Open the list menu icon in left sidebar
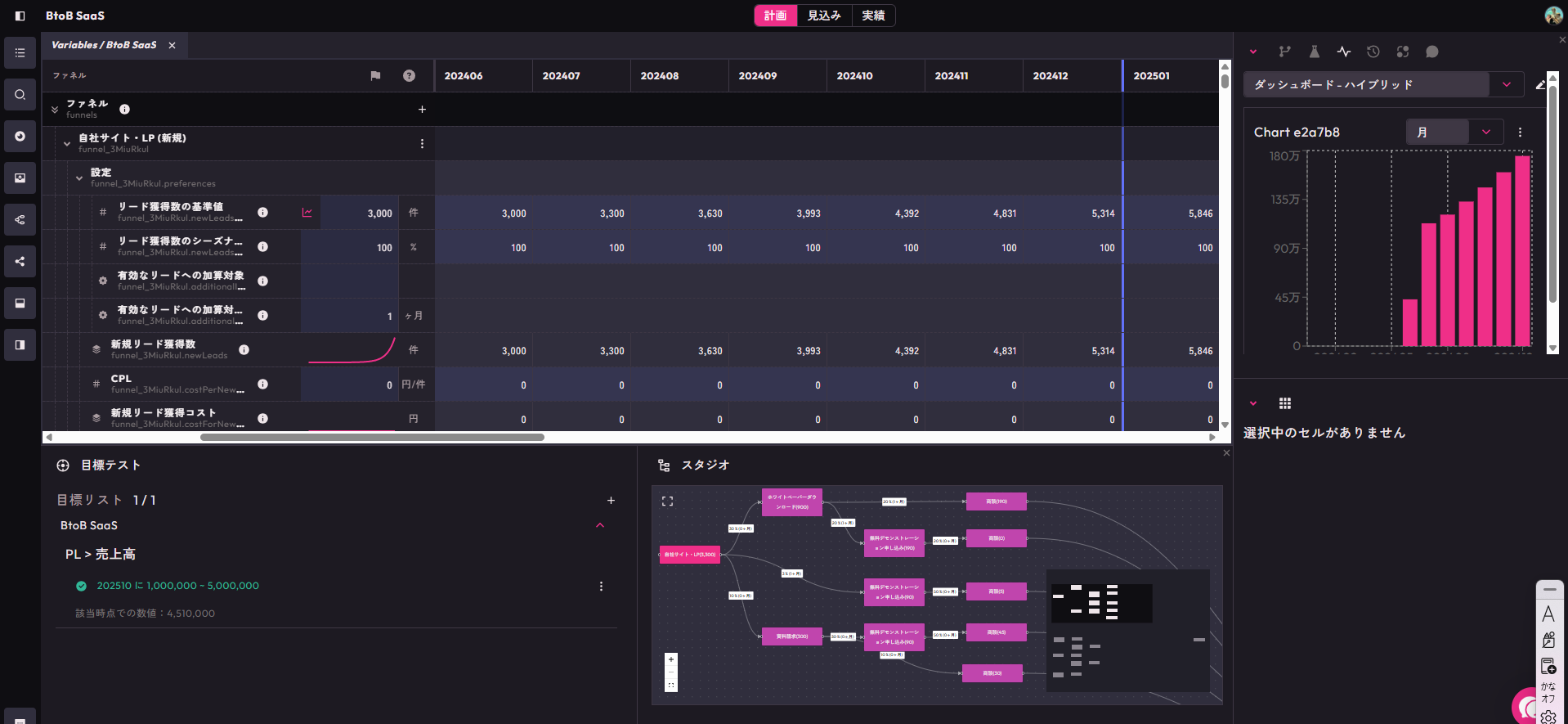Screen dimensions: 1568x724 20,52
